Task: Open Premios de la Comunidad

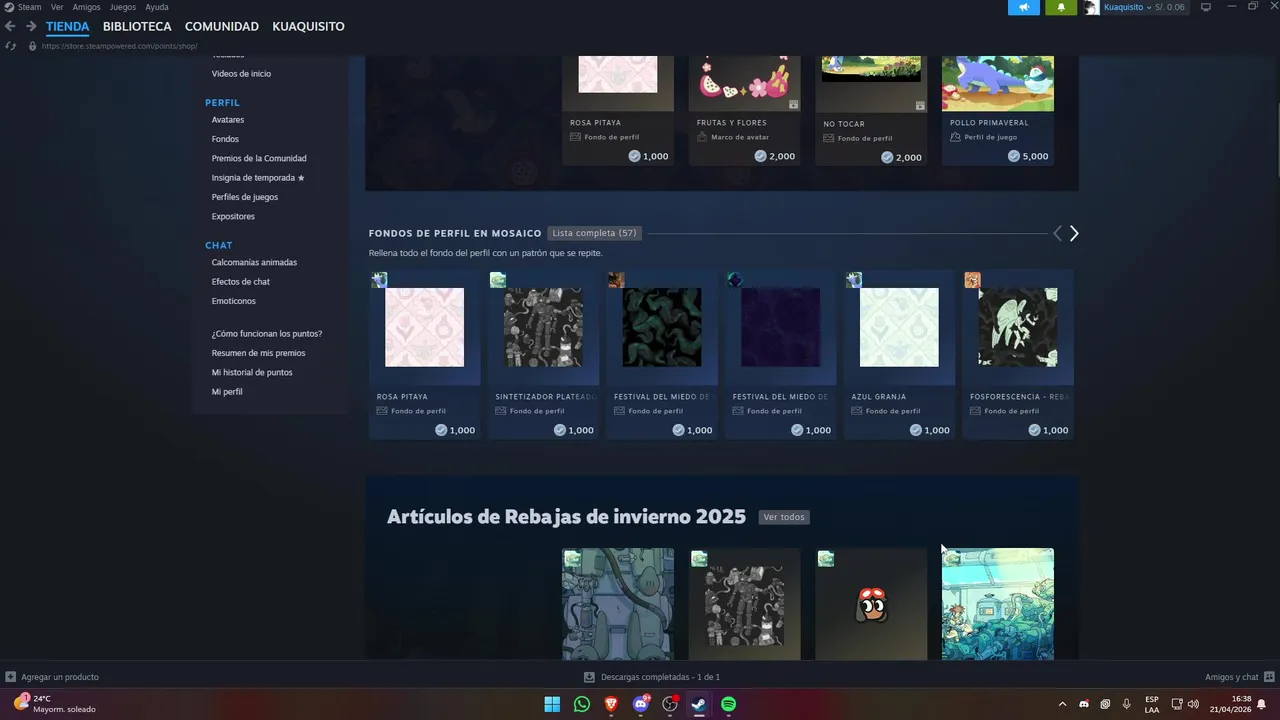Action: click(x=259, y=158)
